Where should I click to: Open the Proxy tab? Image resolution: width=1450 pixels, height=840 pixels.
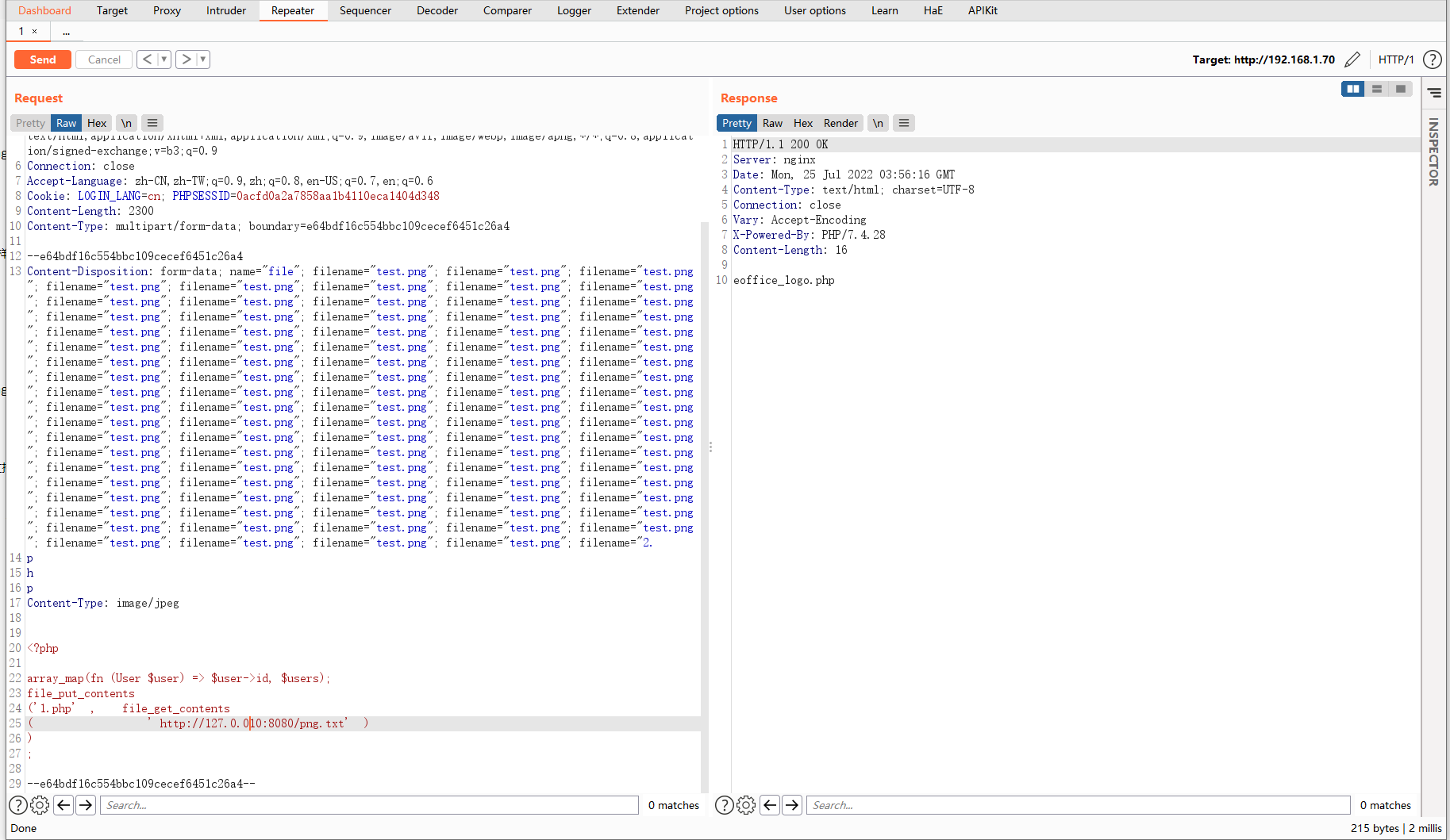tap(167, 10)
